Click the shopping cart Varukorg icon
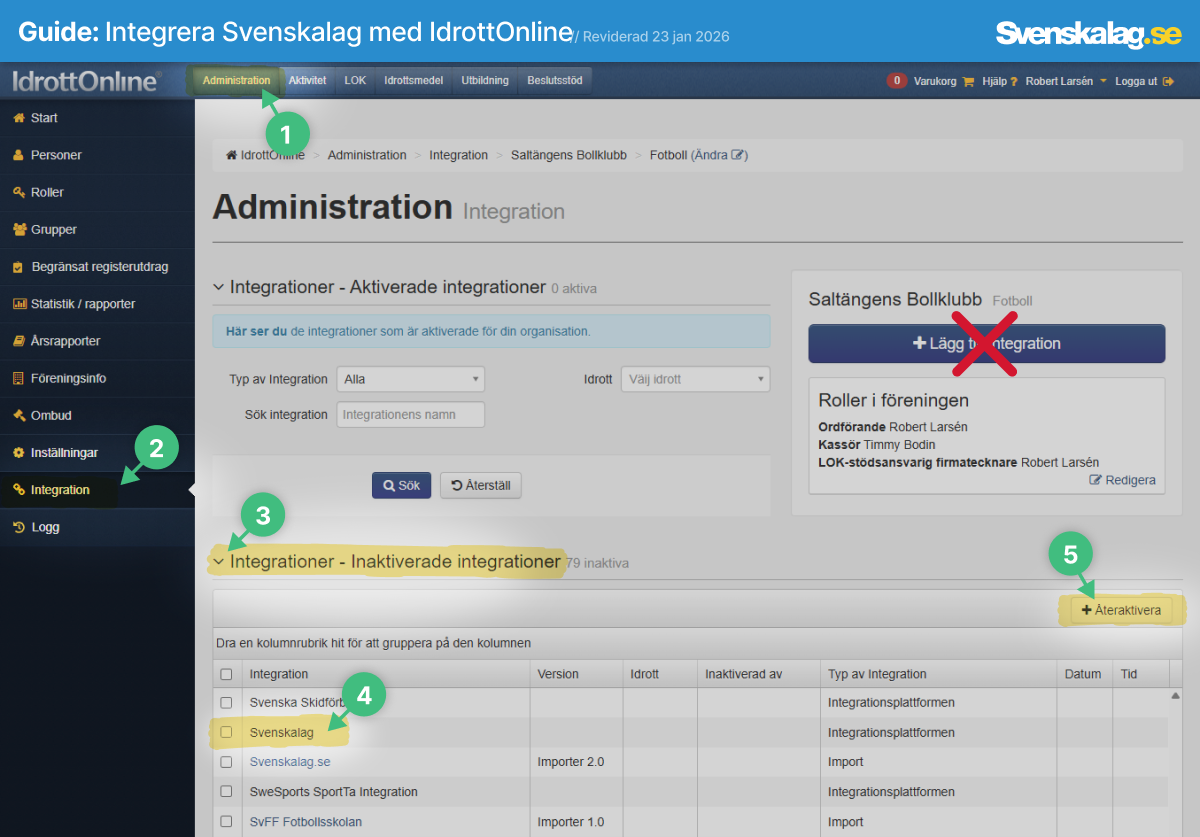Viewport: 1200px width, 837px height. (967, 82)
